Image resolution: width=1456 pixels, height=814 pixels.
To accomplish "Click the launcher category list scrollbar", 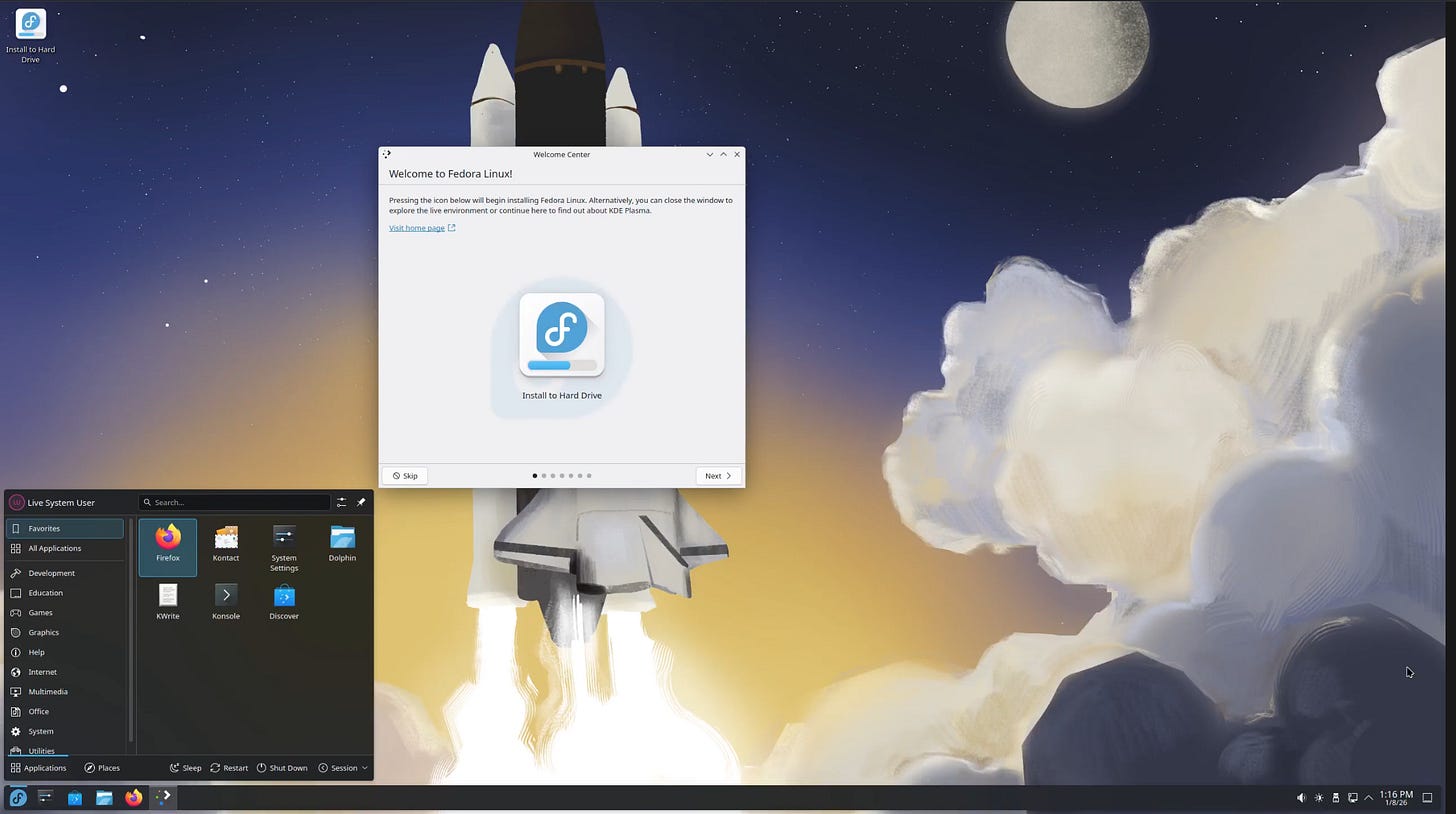I will click(131, 630).
